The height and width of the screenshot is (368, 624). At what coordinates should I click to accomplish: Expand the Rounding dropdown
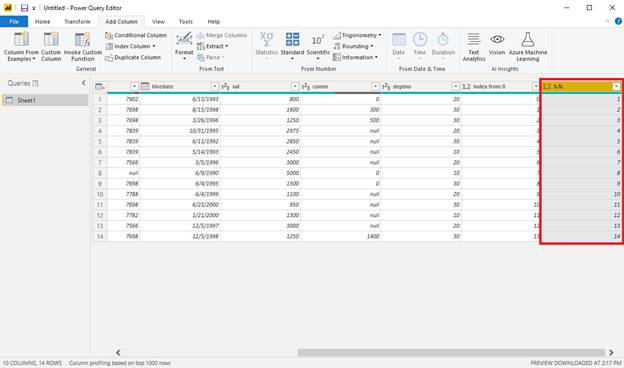point(372,47)
